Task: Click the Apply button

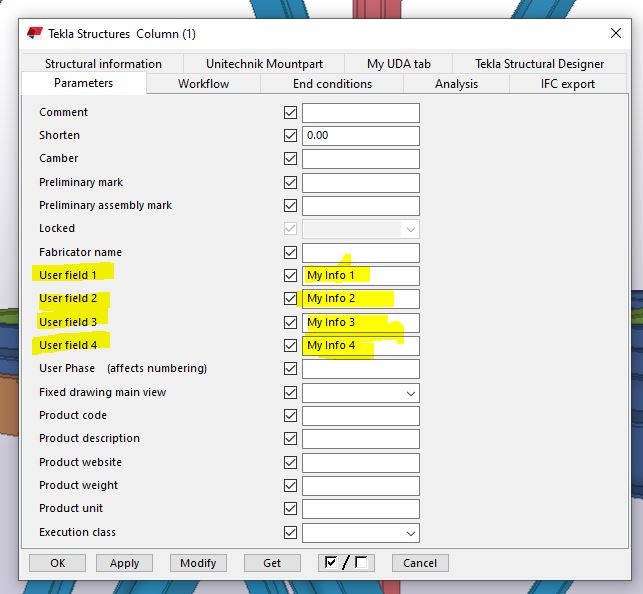Action: [124, 563]
